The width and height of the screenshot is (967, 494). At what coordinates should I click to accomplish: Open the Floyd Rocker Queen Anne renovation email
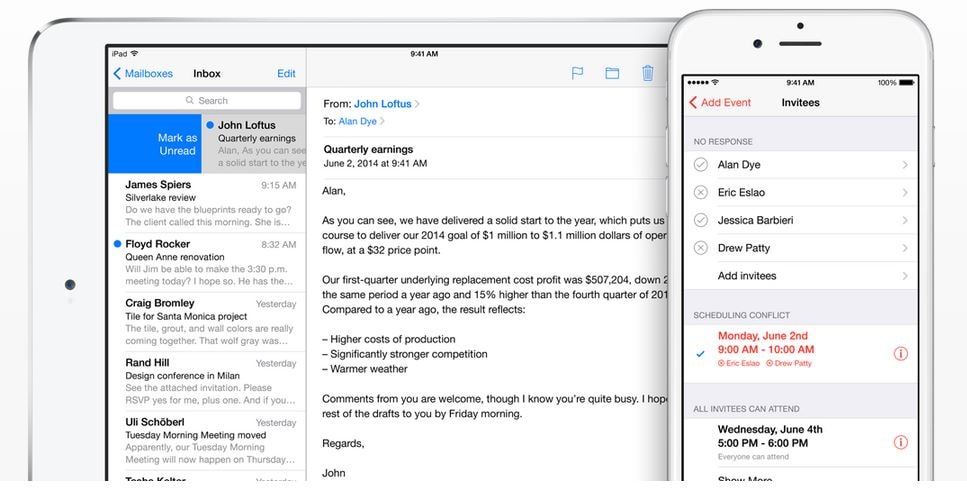(x=207, y=262)
